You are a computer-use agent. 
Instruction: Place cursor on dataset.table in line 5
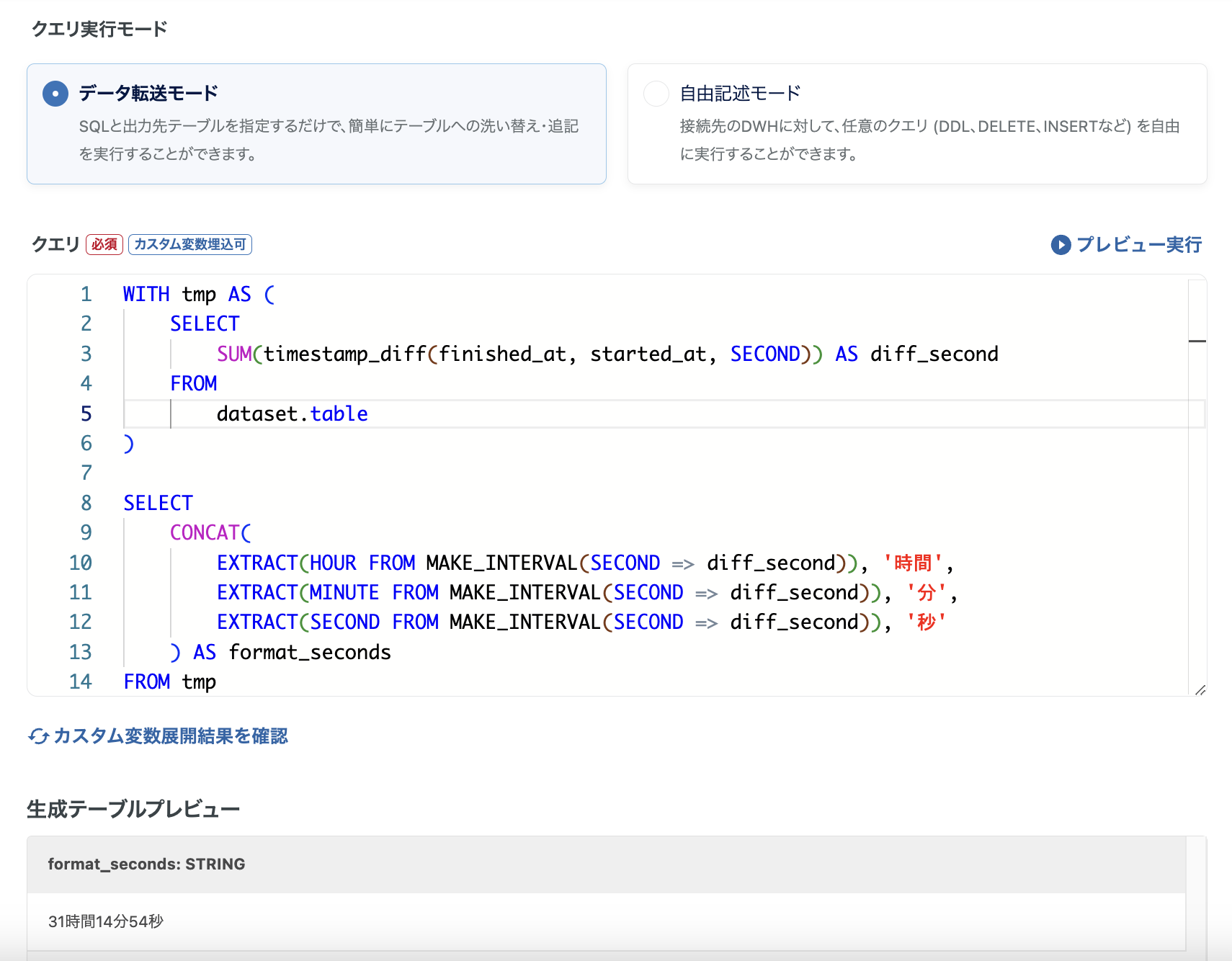[291, 414]
